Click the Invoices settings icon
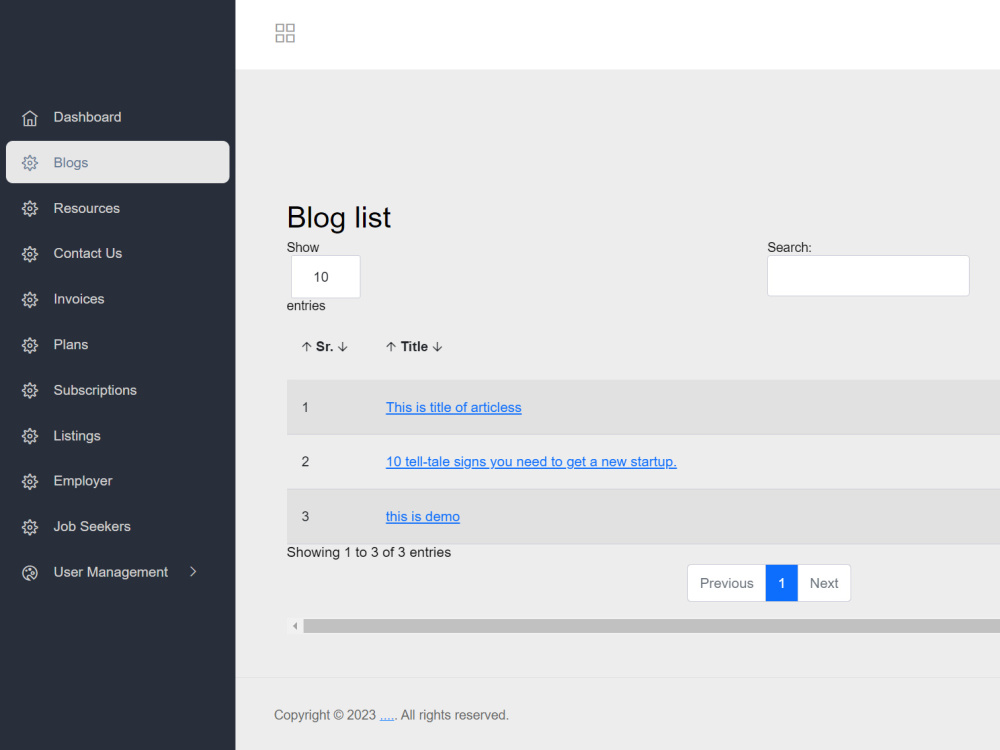 coord(30,299)
